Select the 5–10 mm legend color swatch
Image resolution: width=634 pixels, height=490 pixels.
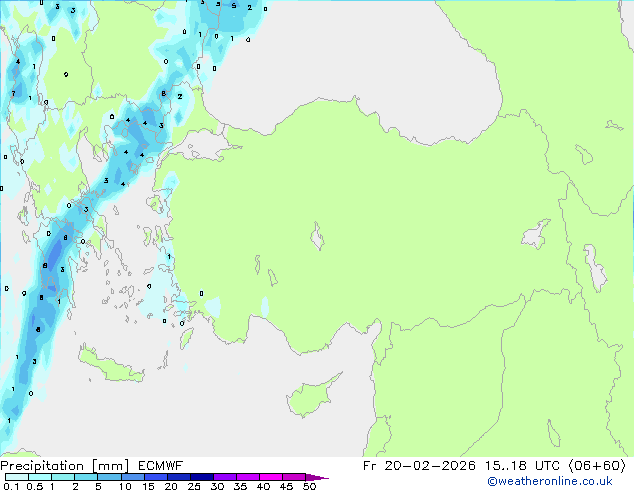pos(109,477)
